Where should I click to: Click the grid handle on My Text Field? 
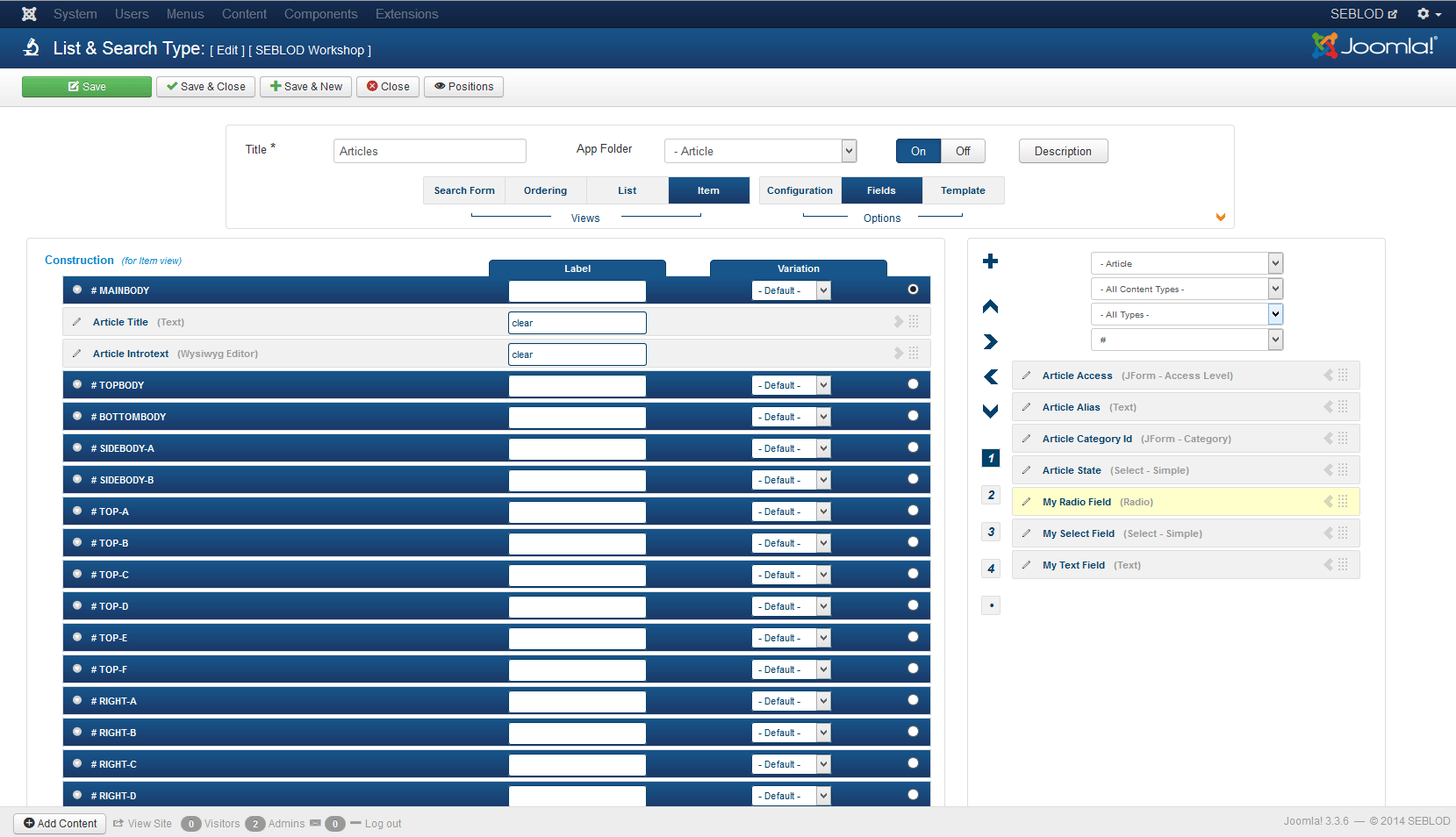pyautogui.click(x=1343, y=565)
